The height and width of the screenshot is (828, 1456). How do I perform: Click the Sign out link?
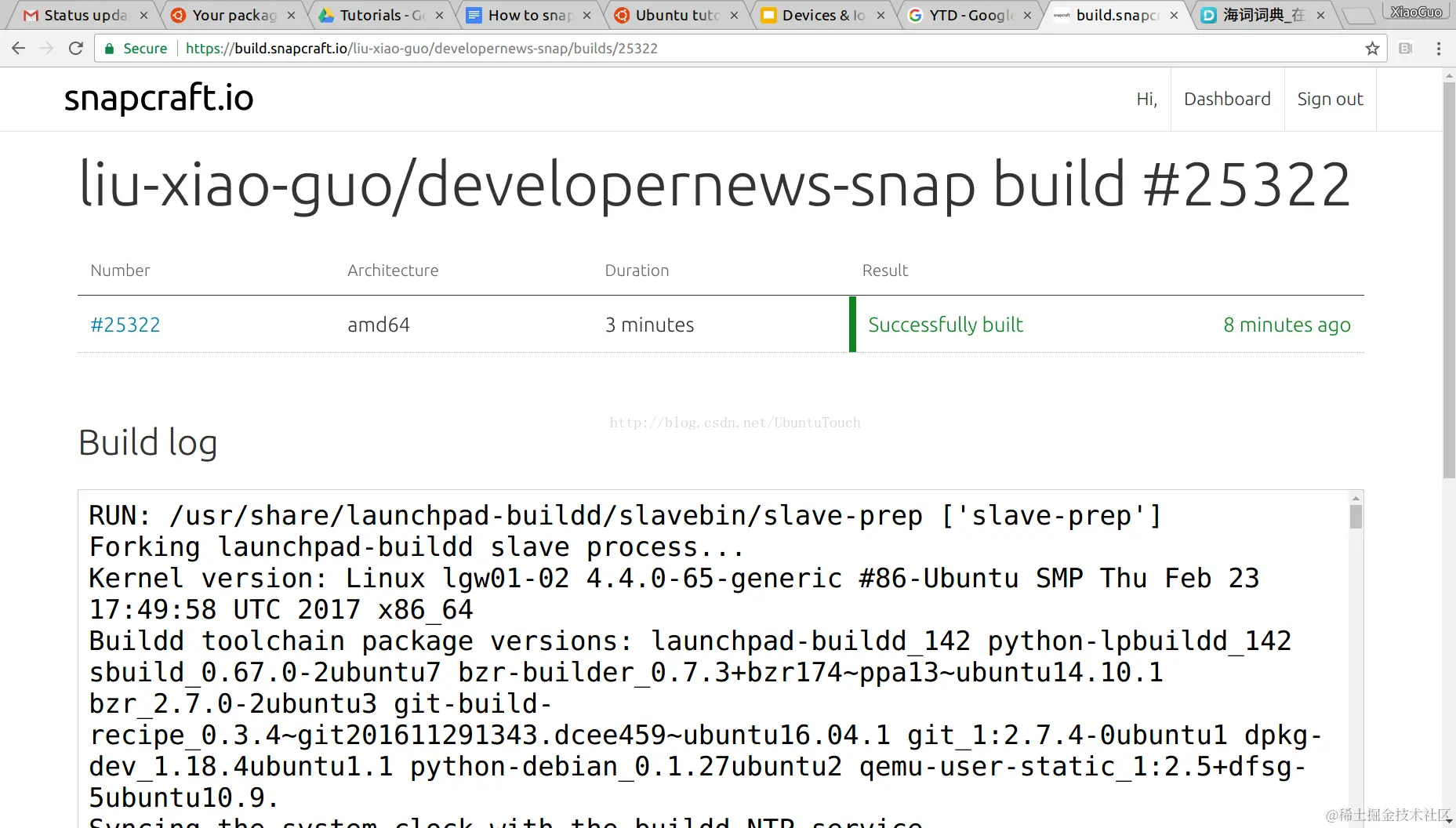[x=1330, y=99]
